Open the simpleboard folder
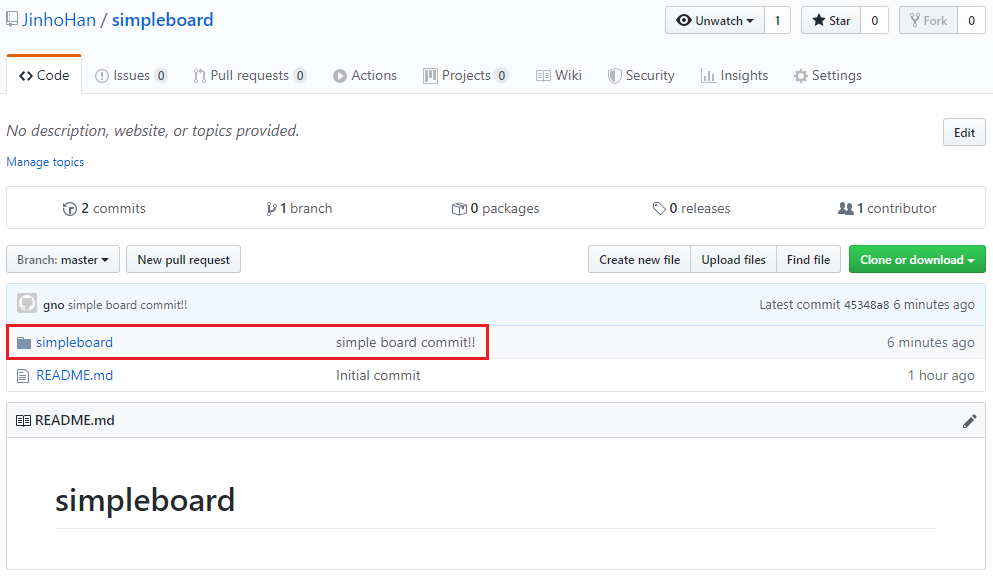This screenshot has width=993, height=576. (x=74, y=342)
